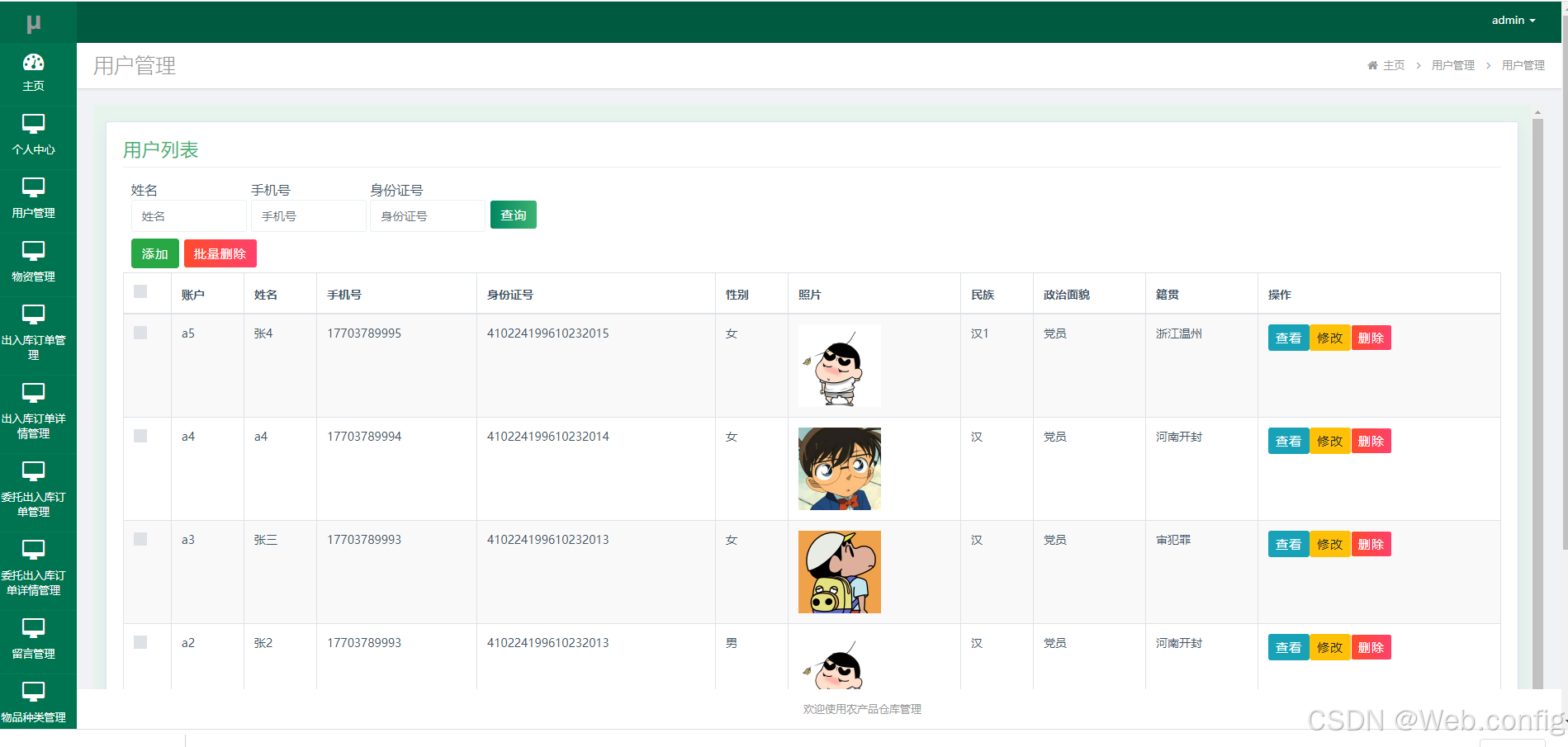Click 查看 for account a3
Image resolution: width=1568 pixels, height=747 pixels.
click(1288, 544)
